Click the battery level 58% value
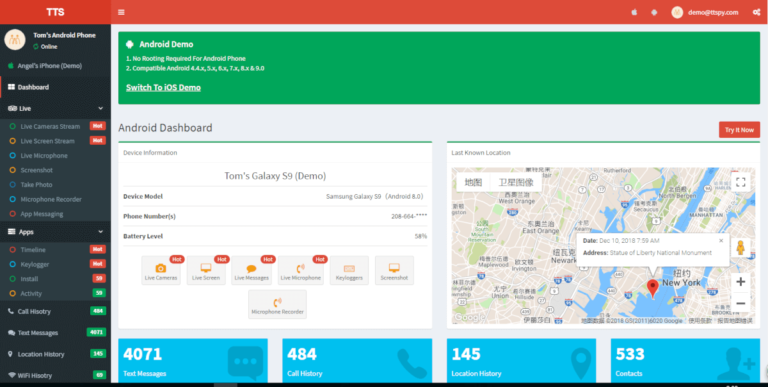Viewport: 768px width, 387px height. [421, 236]
